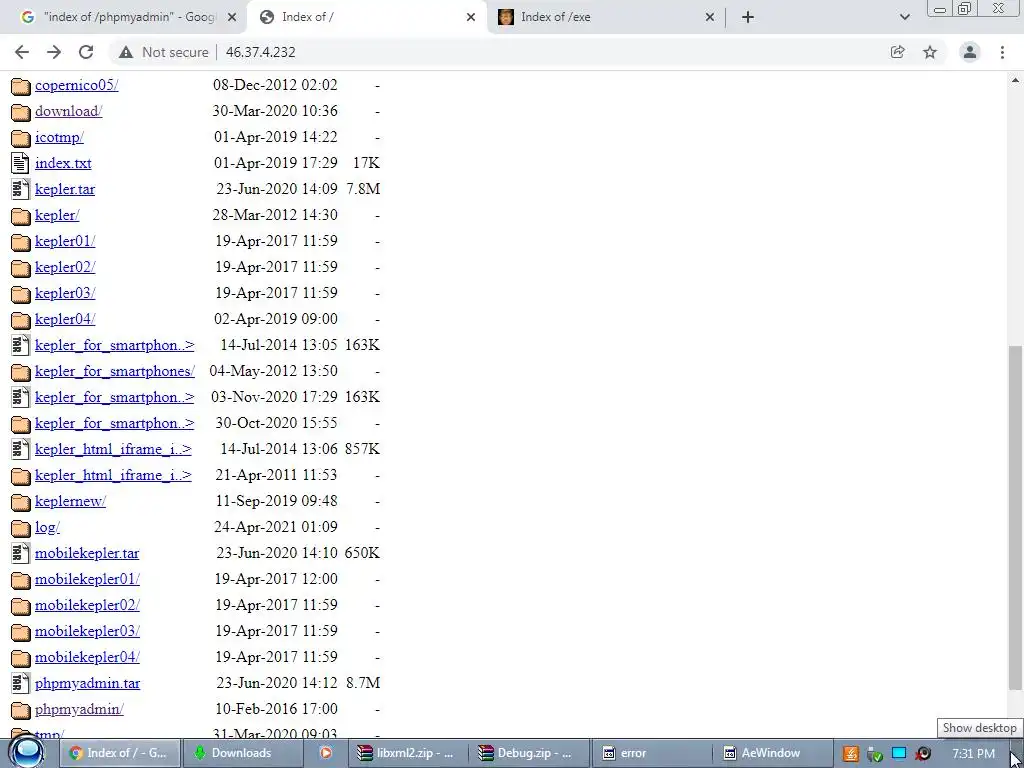Open libxml2.zip WinRAR taskbar item

[406, 753]
